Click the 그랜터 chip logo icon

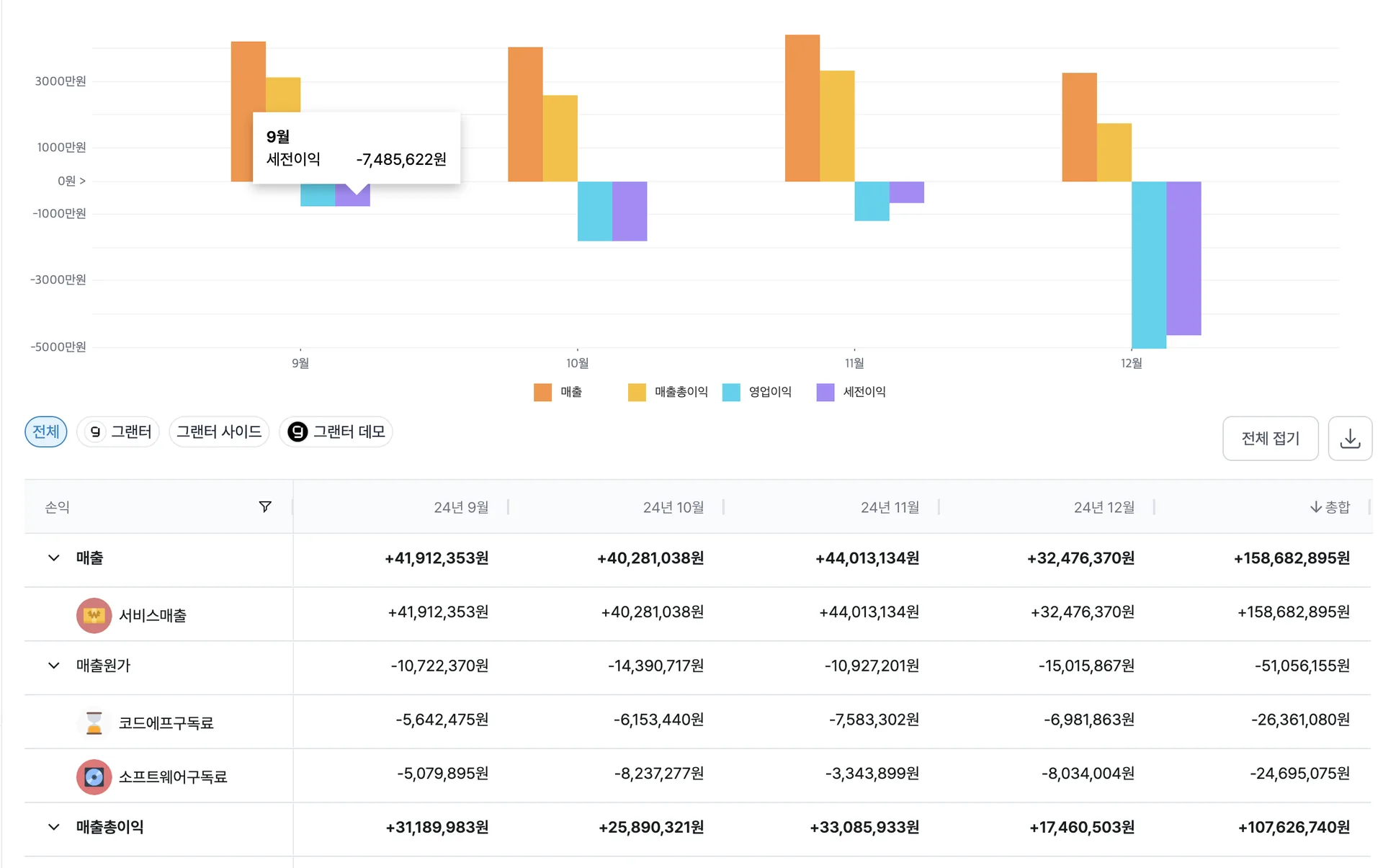click(95, 431)
